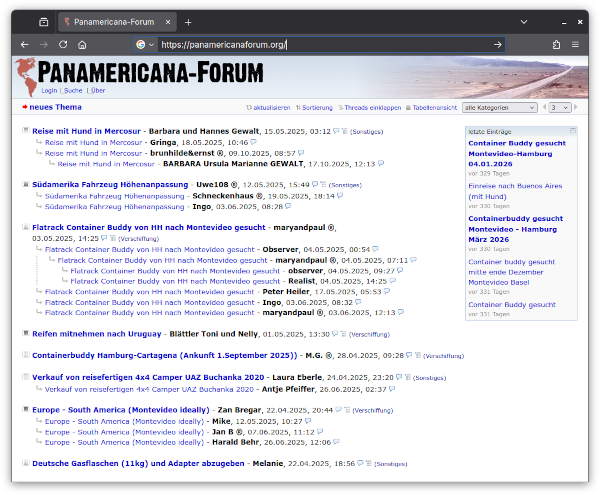Viewport: 600px width, 495px height.
Task: Go to next page arrow
Action: coord(576,107)
